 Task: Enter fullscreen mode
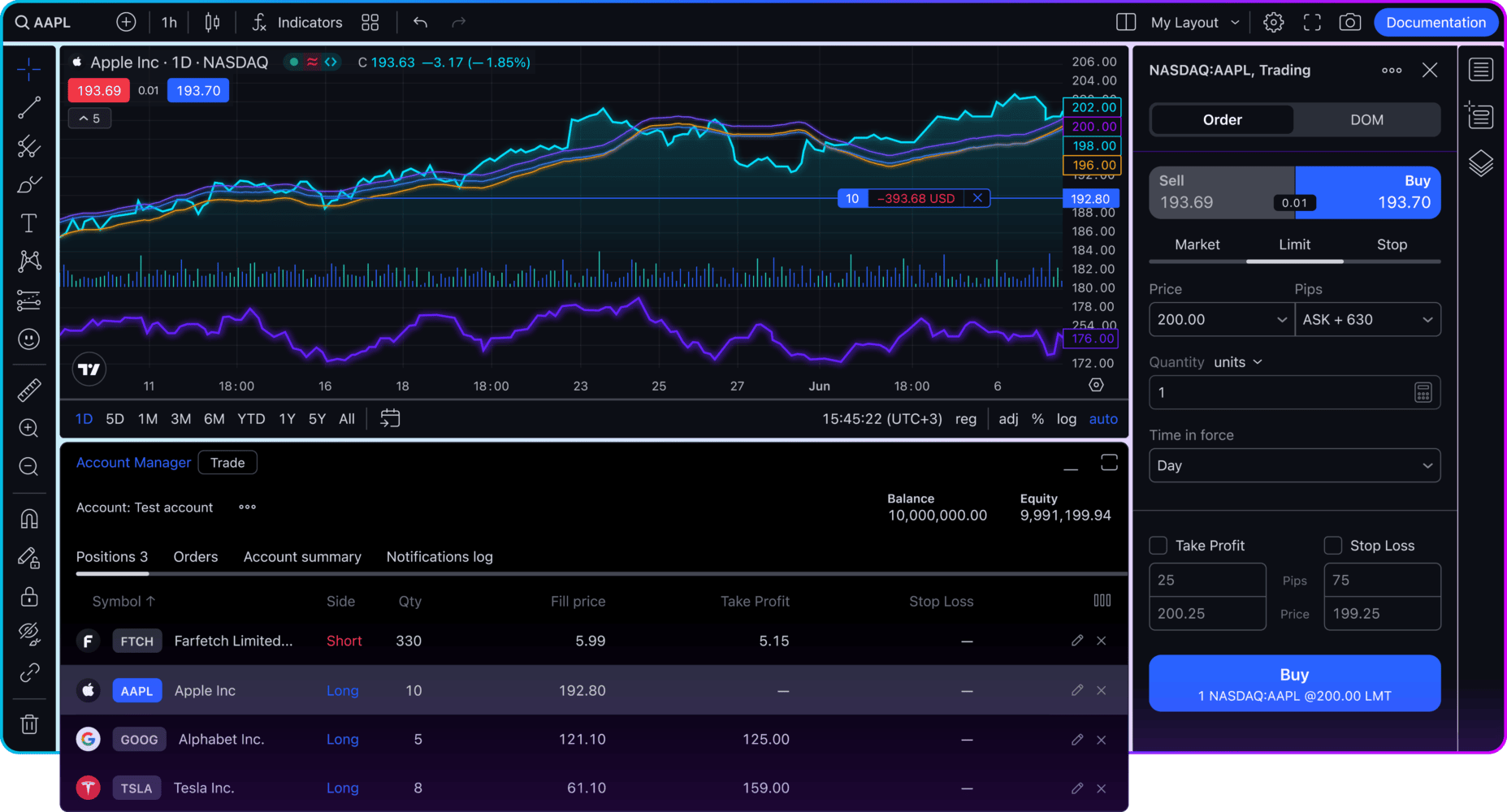(1312, 22)
